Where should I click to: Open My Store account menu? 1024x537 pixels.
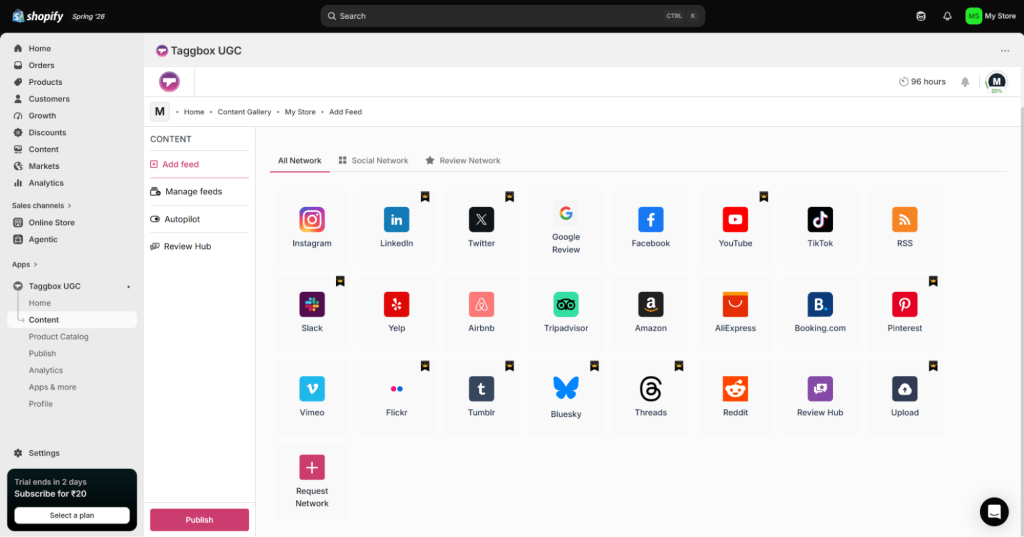[990, 16]
